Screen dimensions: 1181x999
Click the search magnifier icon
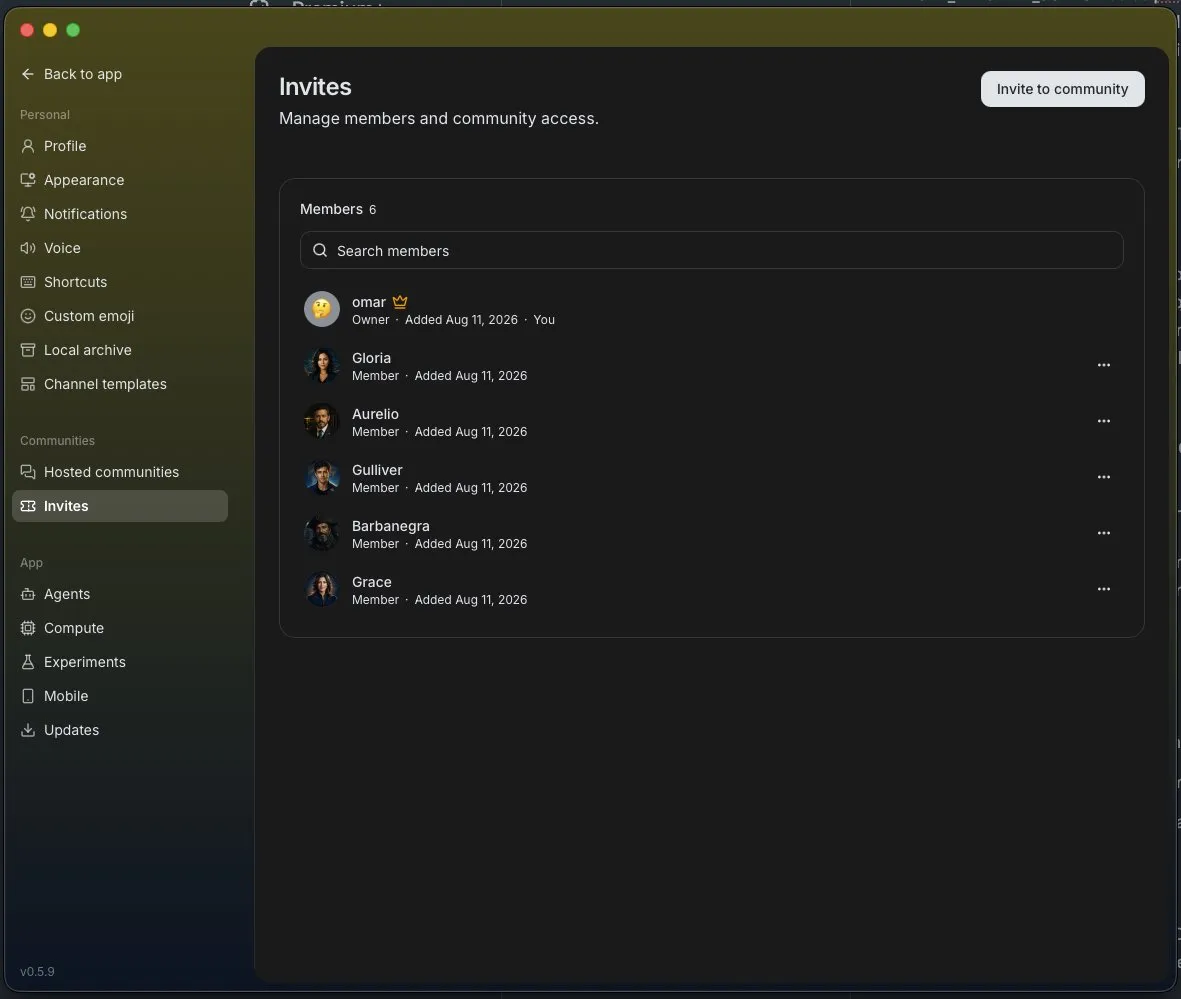[x=320, y=250]
